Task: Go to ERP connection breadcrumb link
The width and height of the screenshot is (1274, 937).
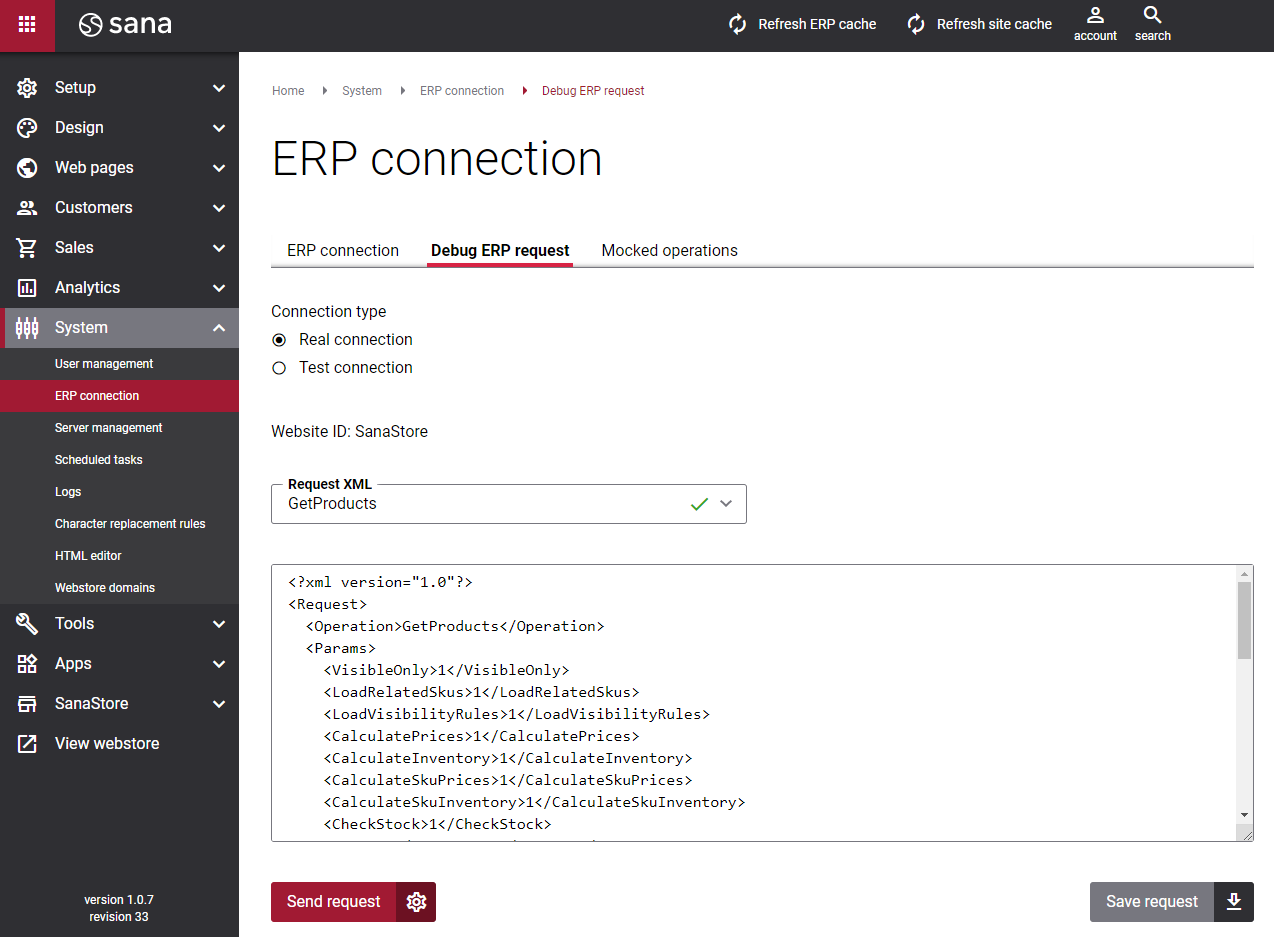Action: pos(462,91)
